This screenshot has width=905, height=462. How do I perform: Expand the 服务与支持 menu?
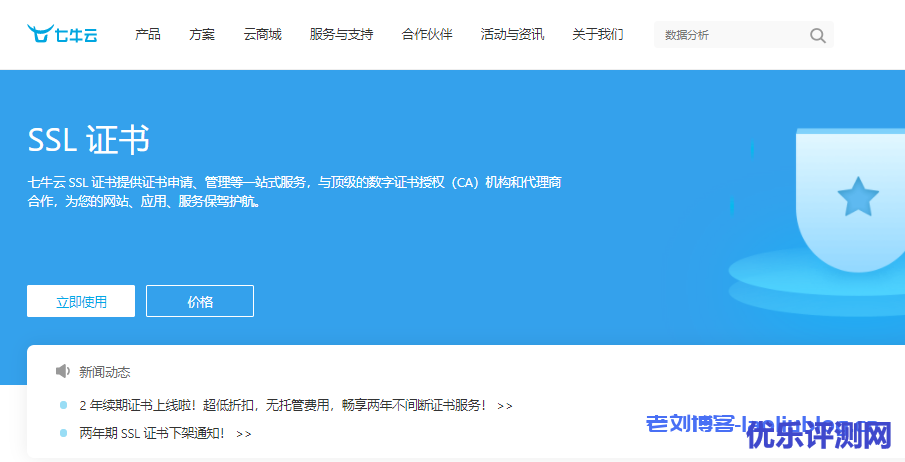click(341, 35)
